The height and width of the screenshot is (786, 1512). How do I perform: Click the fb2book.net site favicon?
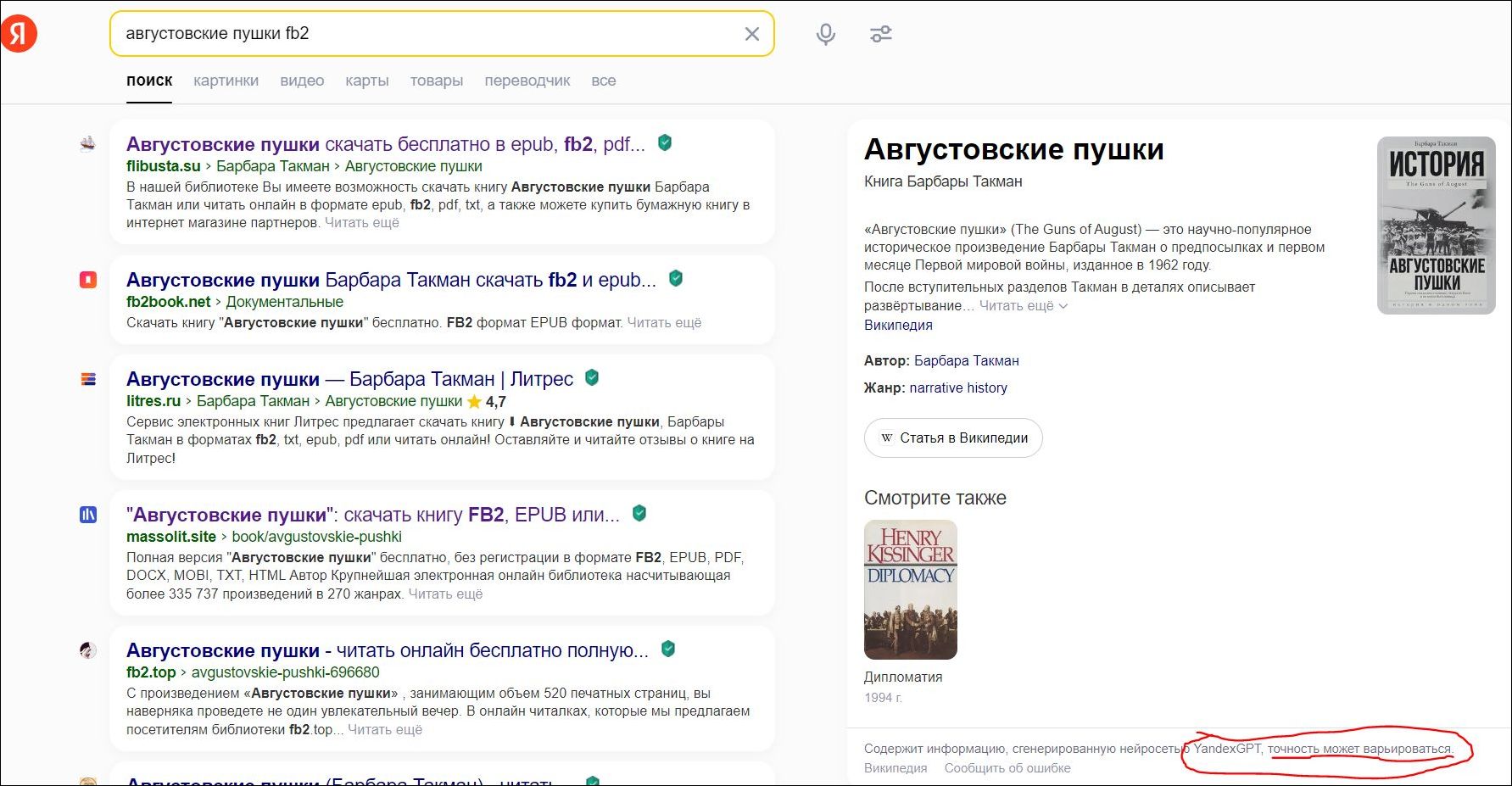[x=88, y=280]
